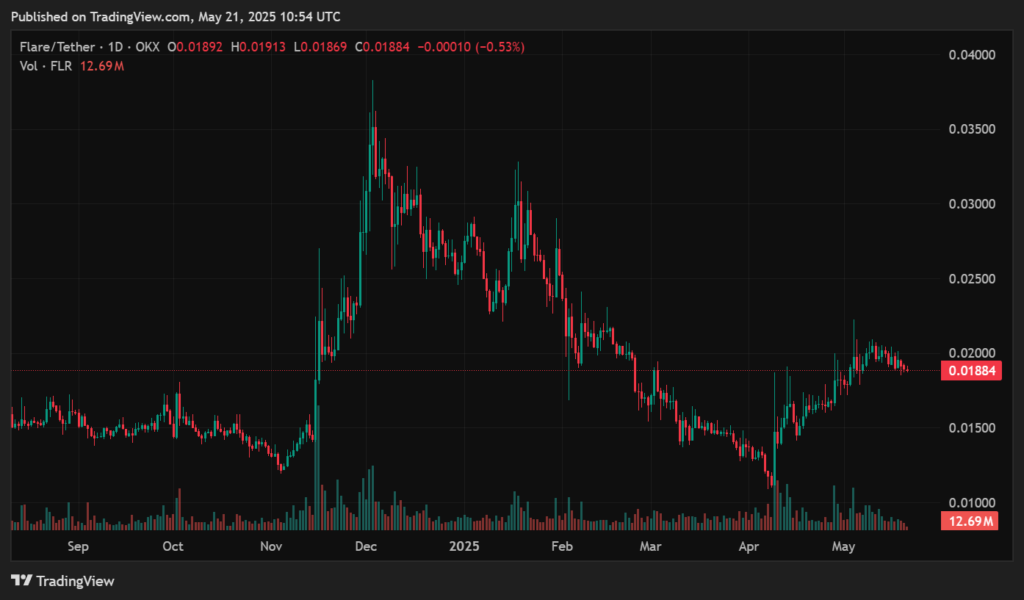Viewport: 1024px width, 600px height.
Task: Click the 2025 label on time axis
Action: [464, 546]
